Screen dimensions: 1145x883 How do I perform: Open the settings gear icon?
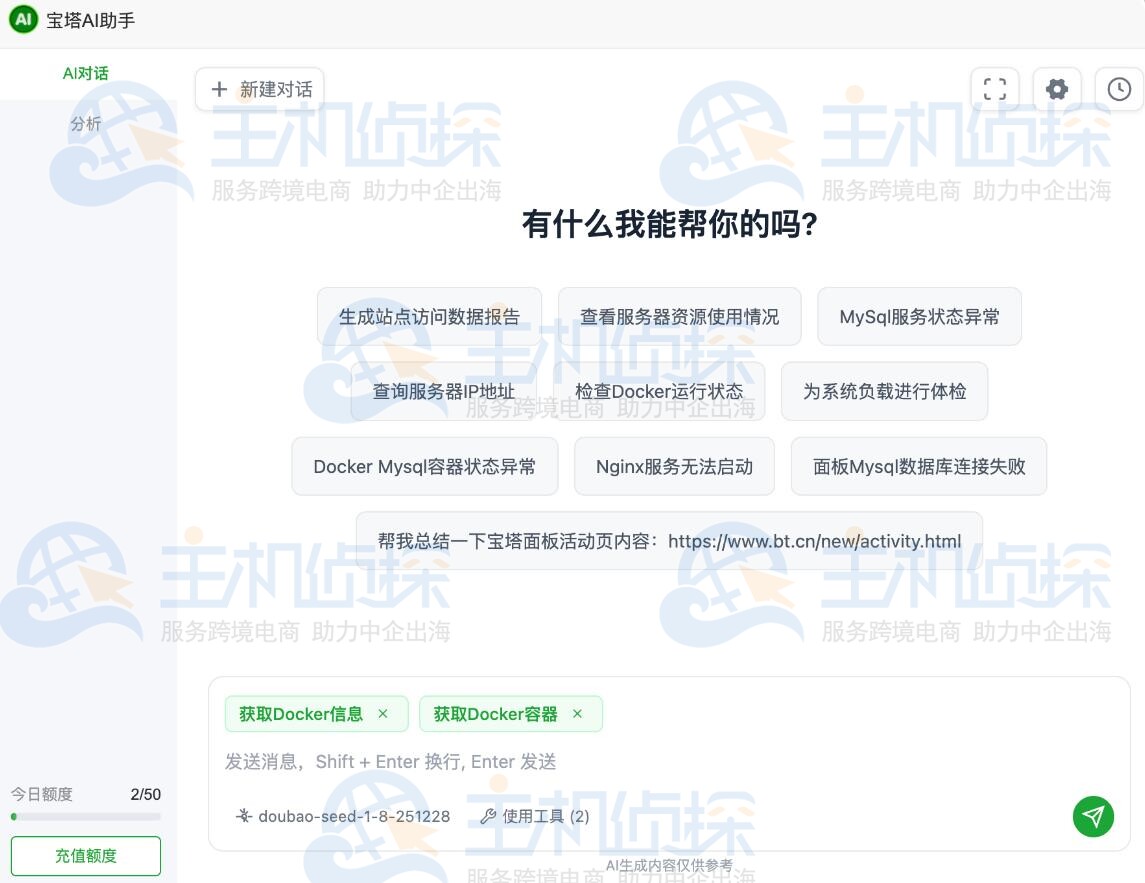pyautogui.click(x=1057, y=89)
